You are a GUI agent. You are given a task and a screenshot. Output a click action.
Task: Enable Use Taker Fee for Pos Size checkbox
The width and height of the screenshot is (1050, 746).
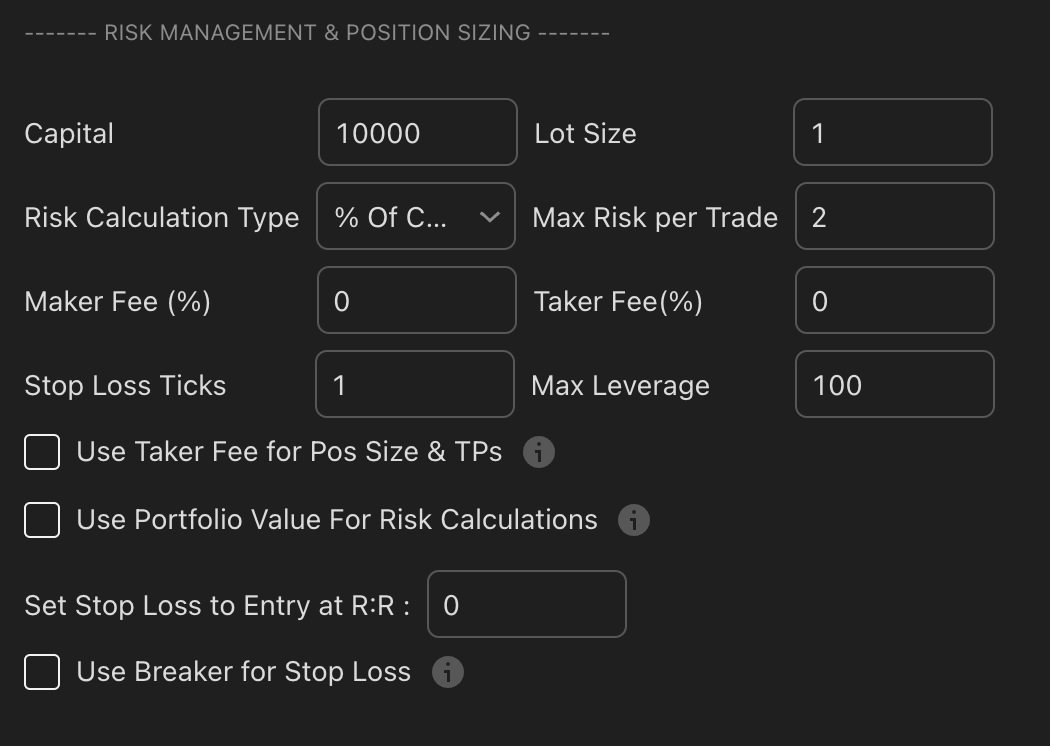coord(42,452)
